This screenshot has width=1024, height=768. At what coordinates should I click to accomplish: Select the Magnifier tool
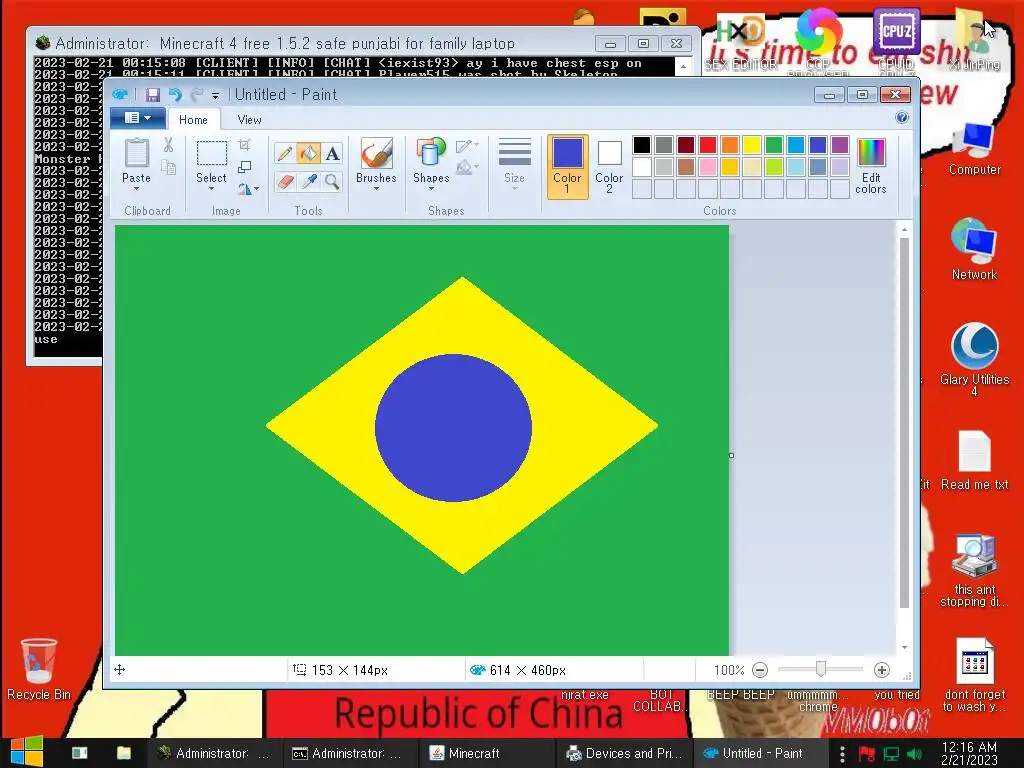332,181
